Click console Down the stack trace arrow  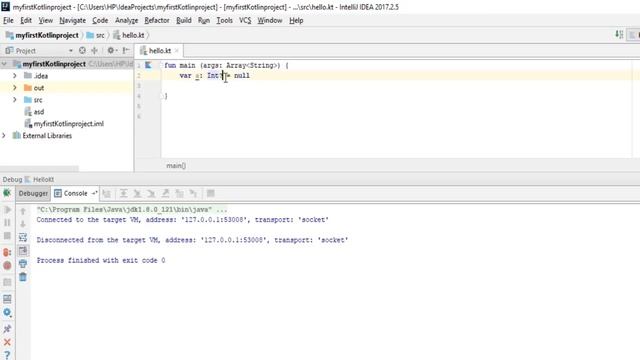pos(23,224)
